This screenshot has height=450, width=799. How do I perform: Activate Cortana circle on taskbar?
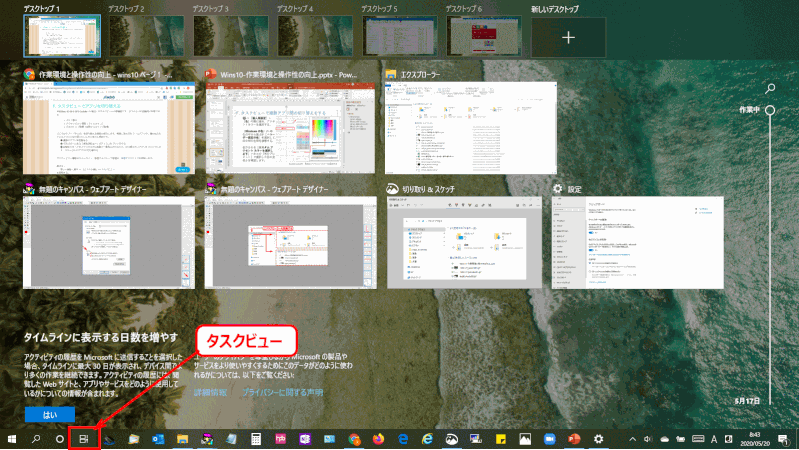[60, 439]
